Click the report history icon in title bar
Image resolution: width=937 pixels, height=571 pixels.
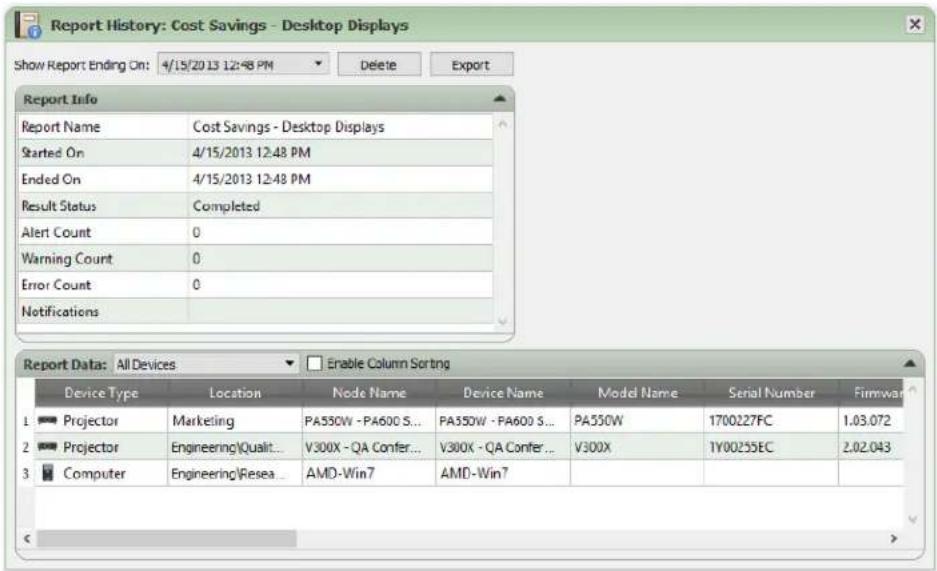pyautogui.click(x=28, y=26)
